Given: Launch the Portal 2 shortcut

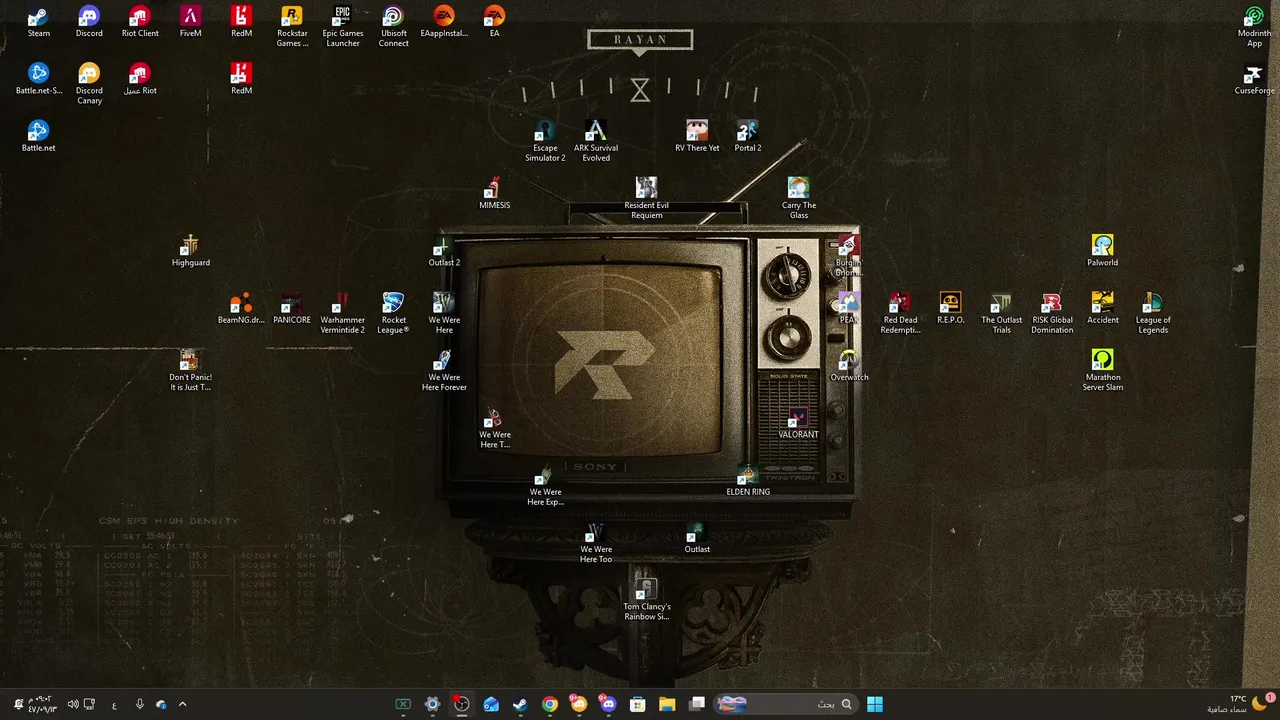Looking at the screenshot, I should pyautogui.click(x=748, y=136).
